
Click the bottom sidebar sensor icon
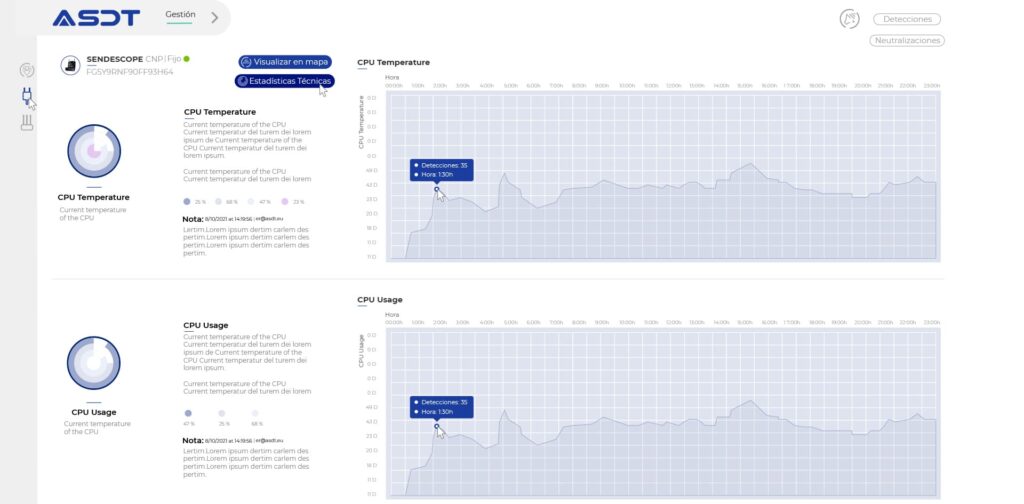click(28, 123)
